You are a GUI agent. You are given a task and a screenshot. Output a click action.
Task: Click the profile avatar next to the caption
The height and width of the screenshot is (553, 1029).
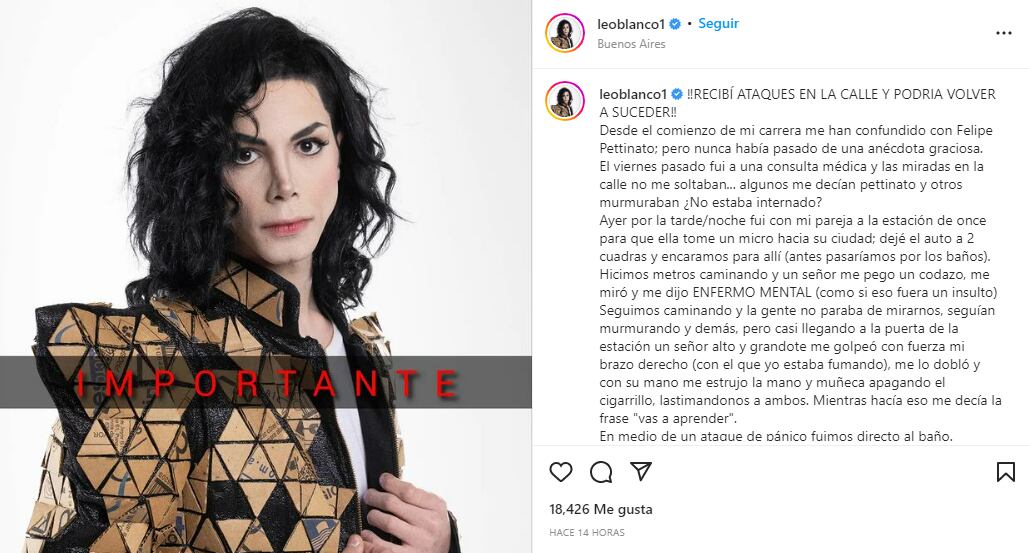564,100
